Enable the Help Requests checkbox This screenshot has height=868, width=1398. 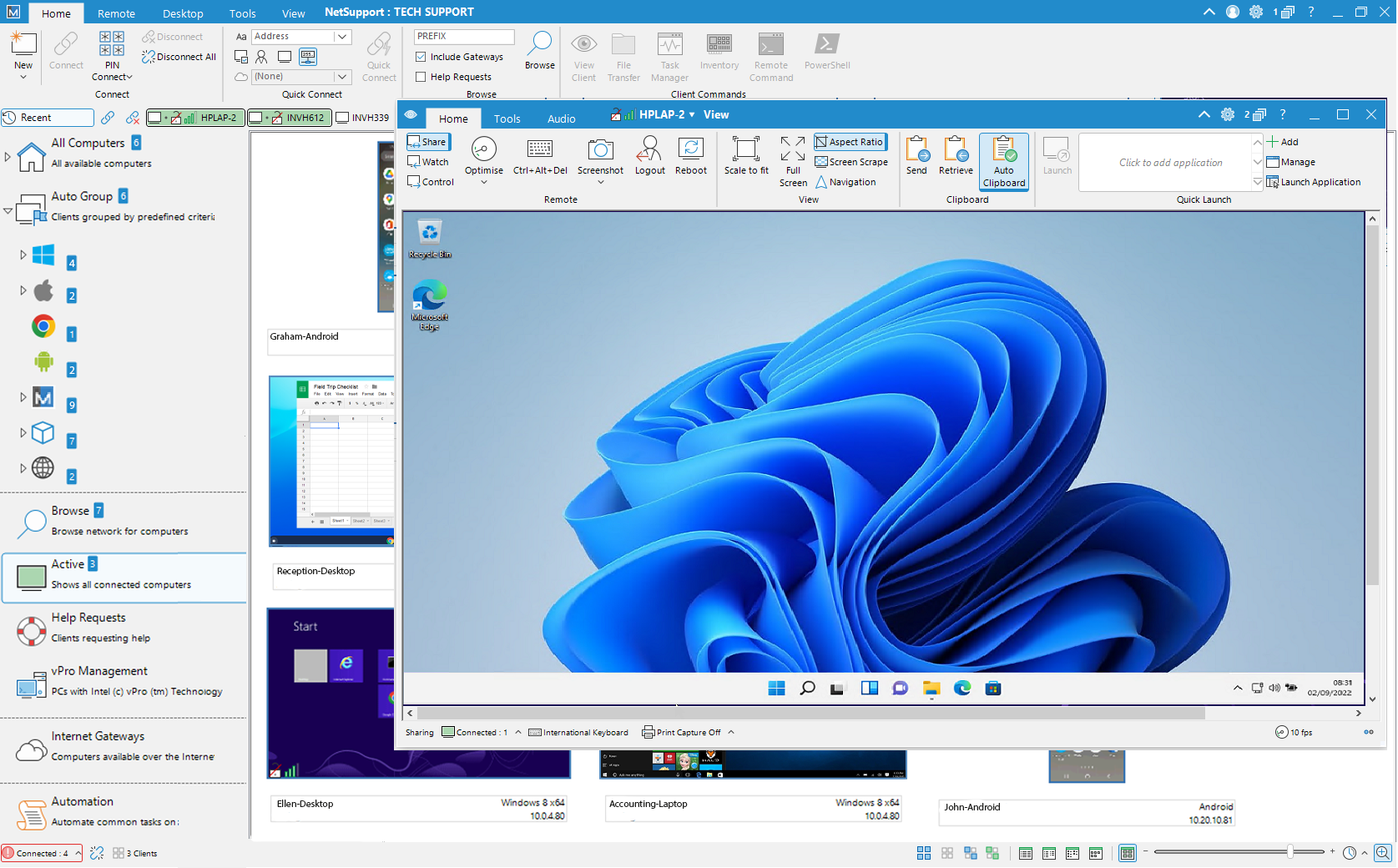421,77
